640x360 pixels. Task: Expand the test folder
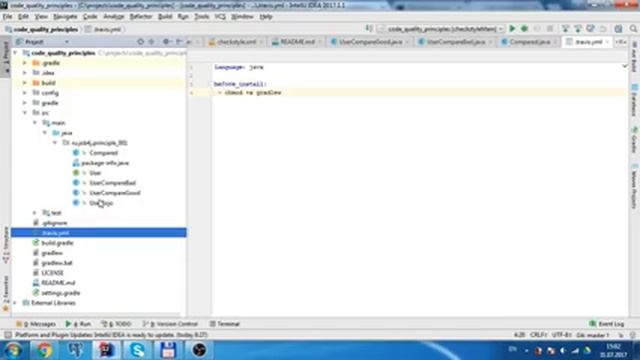(35, 213)
